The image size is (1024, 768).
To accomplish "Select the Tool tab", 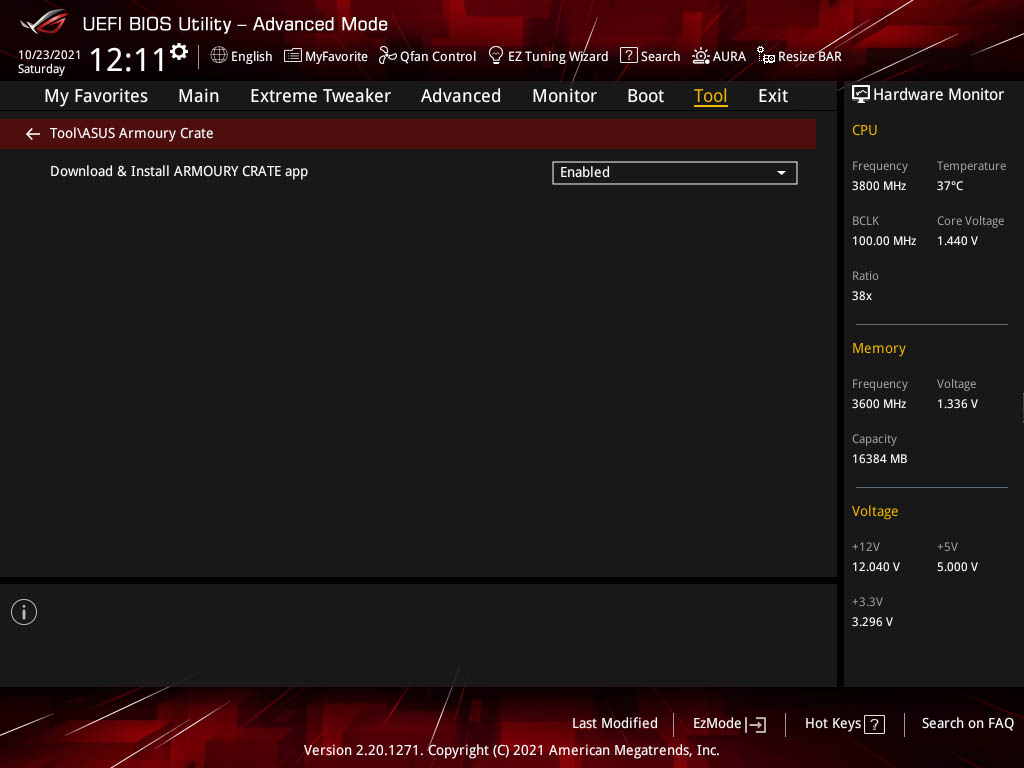I will click(x=711, y=96).
